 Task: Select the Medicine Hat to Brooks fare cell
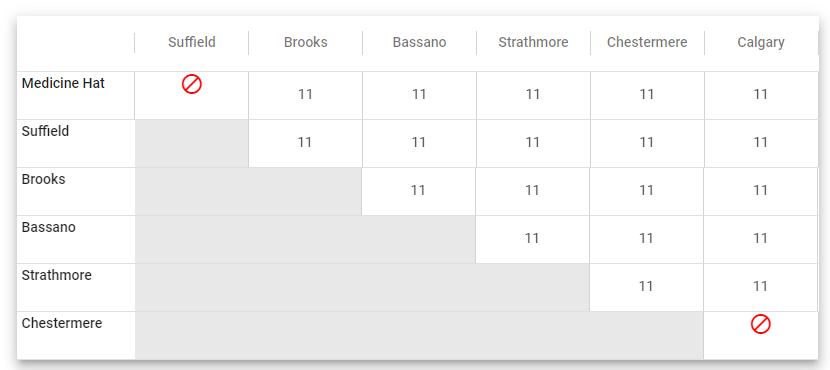305,95
